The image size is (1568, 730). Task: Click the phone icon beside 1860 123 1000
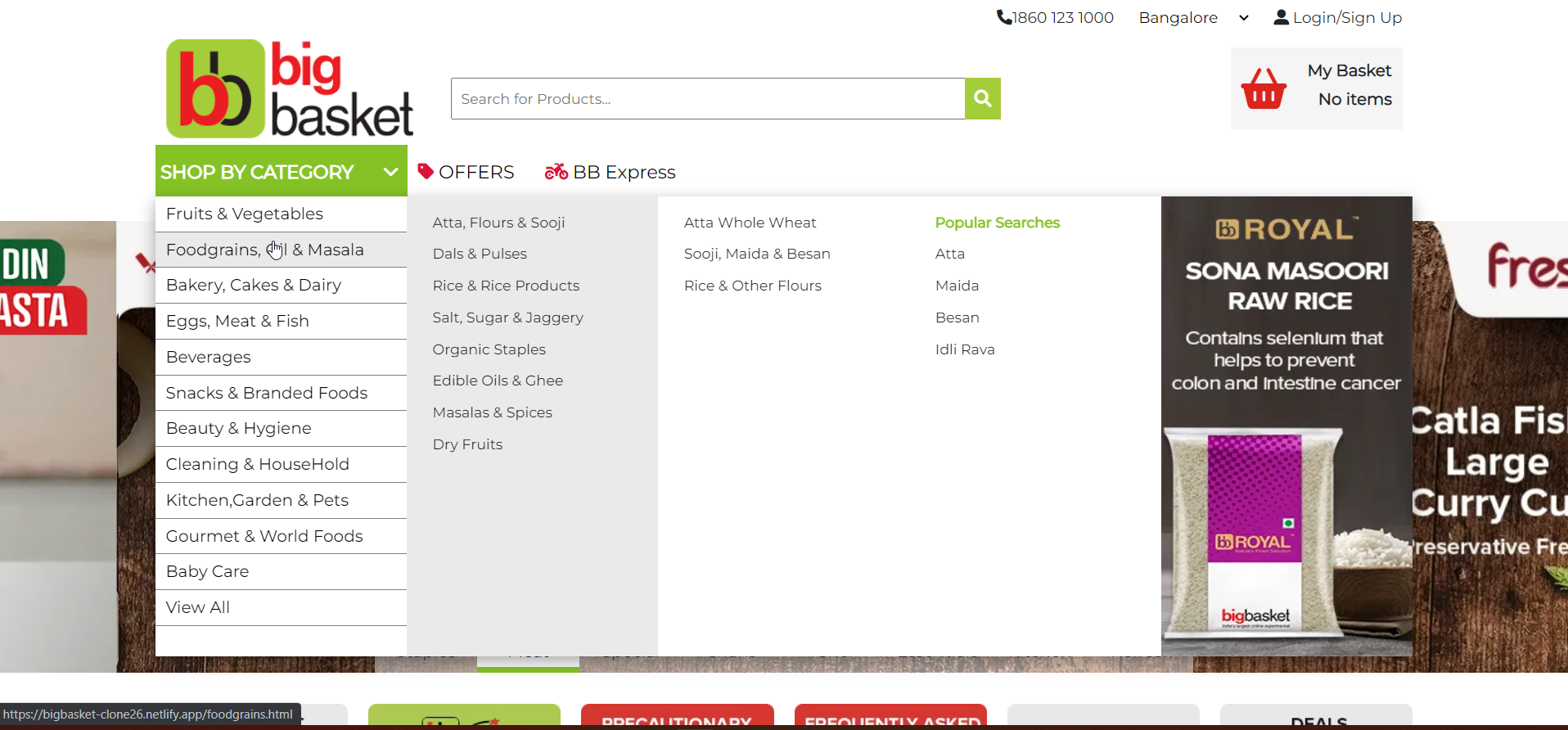tap(1003, 17)
